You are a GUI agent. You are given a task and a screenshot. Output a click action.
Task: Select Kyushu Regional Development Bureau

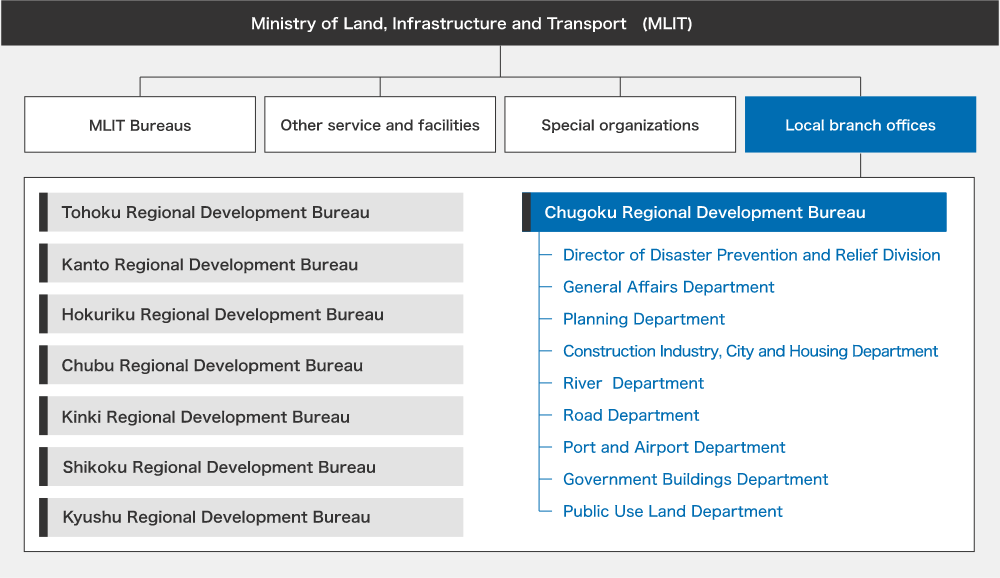251,517
